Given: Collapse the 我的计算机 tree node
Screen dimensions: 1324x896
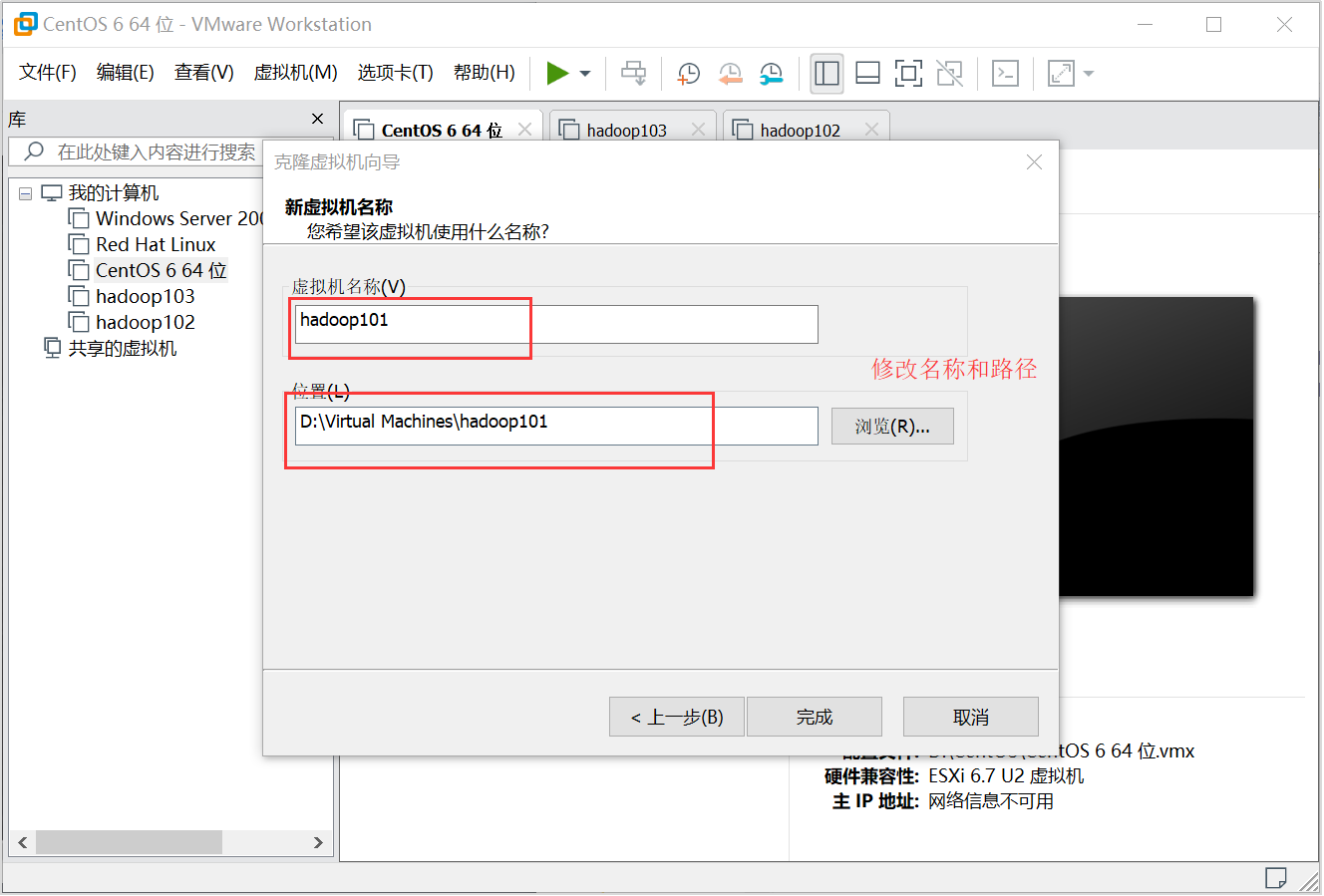Looking at the screenshot, I should (25, 193).
